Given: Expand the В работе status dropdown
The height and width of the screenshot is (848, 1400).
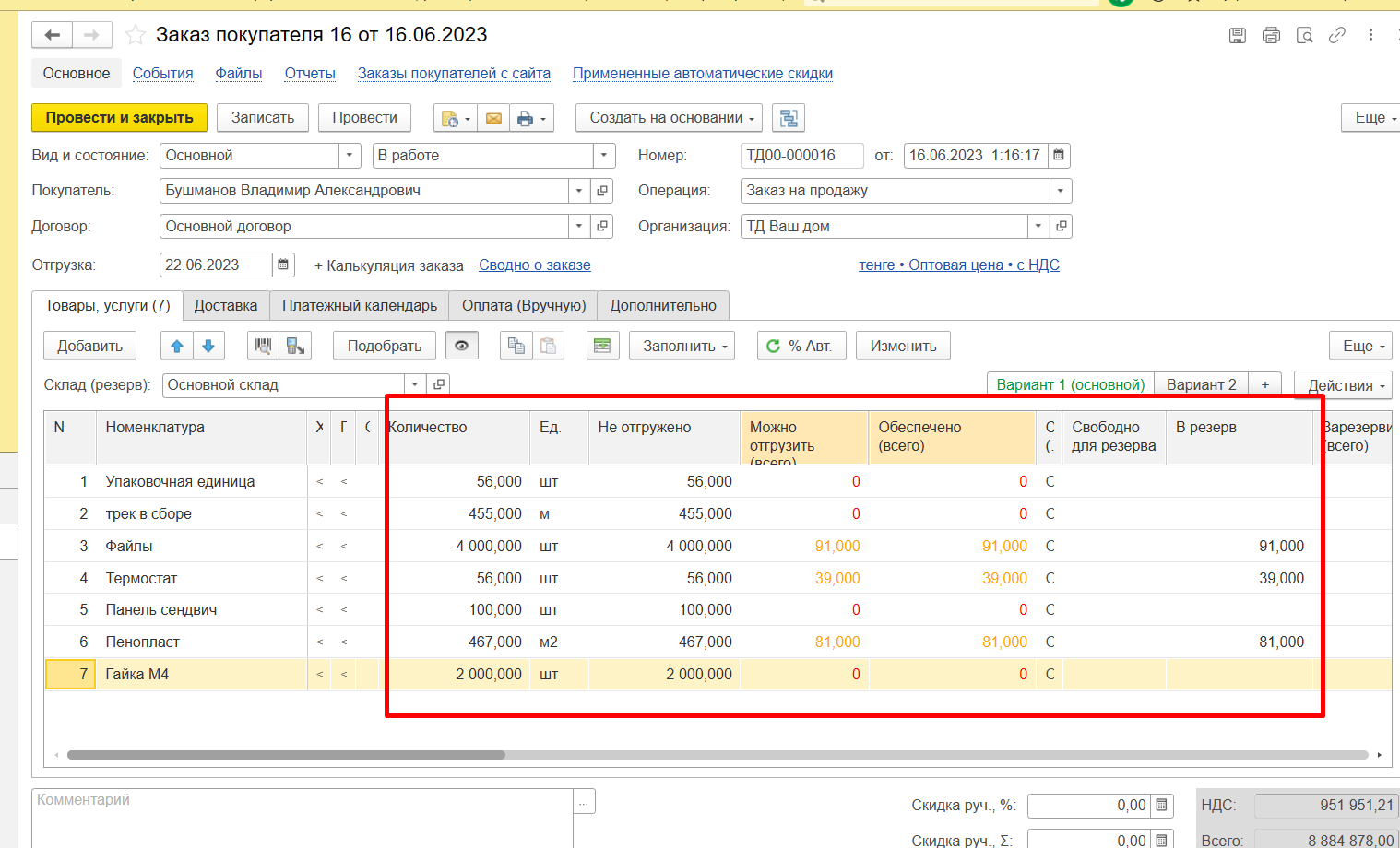Looking at the screenshot, I should click(x=603, y=156).
